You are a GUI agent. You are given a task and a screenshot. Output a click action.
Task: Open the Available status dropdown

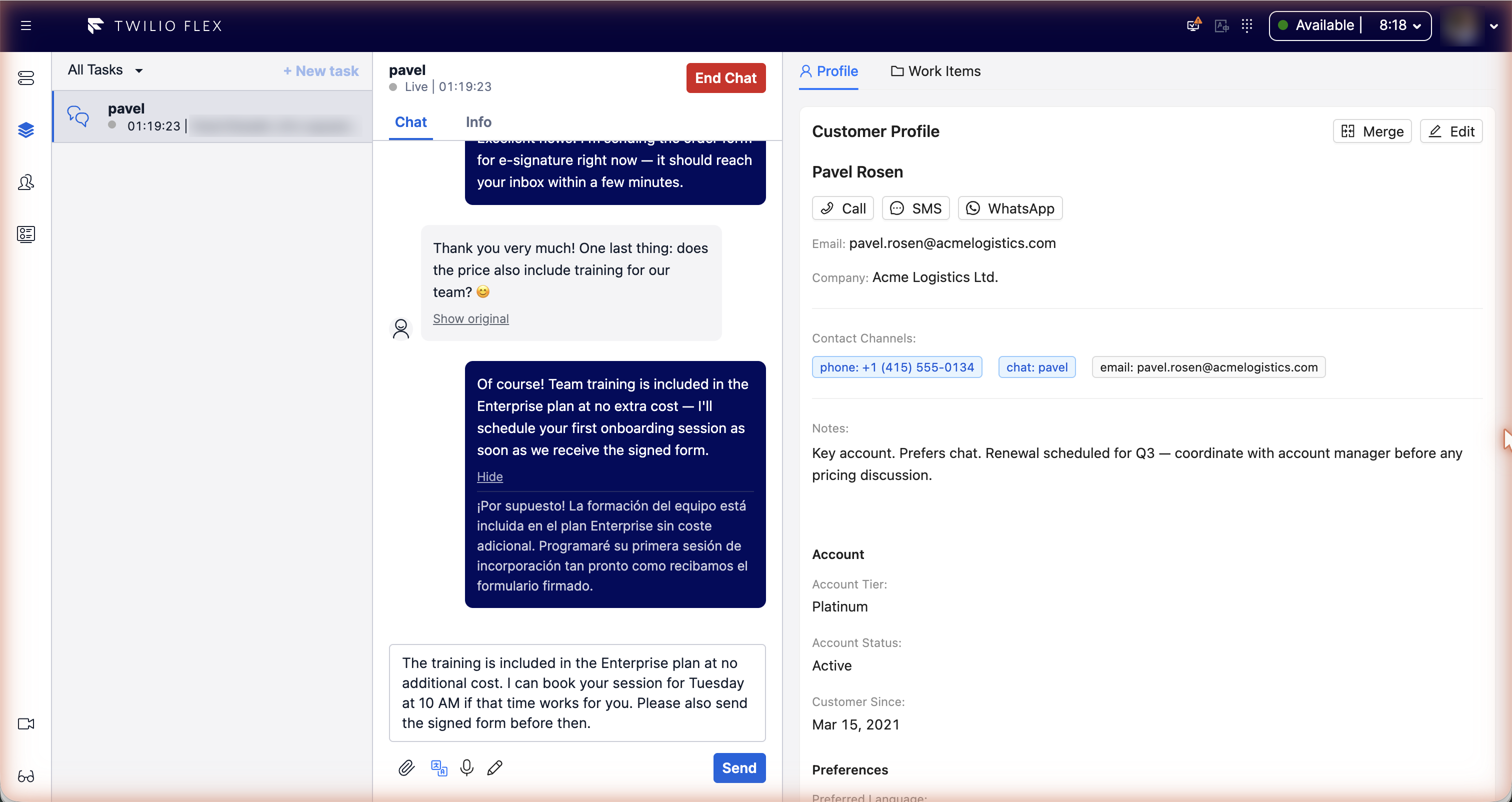point(1349,25)
